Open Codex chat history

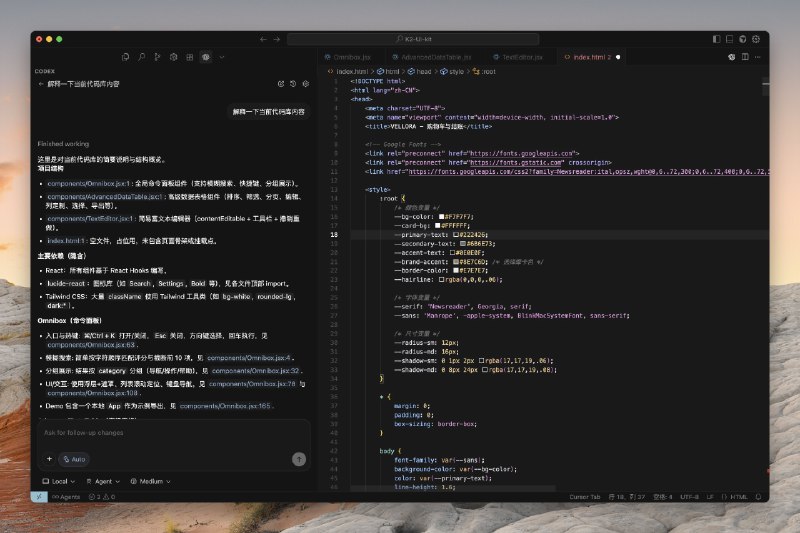293,84
